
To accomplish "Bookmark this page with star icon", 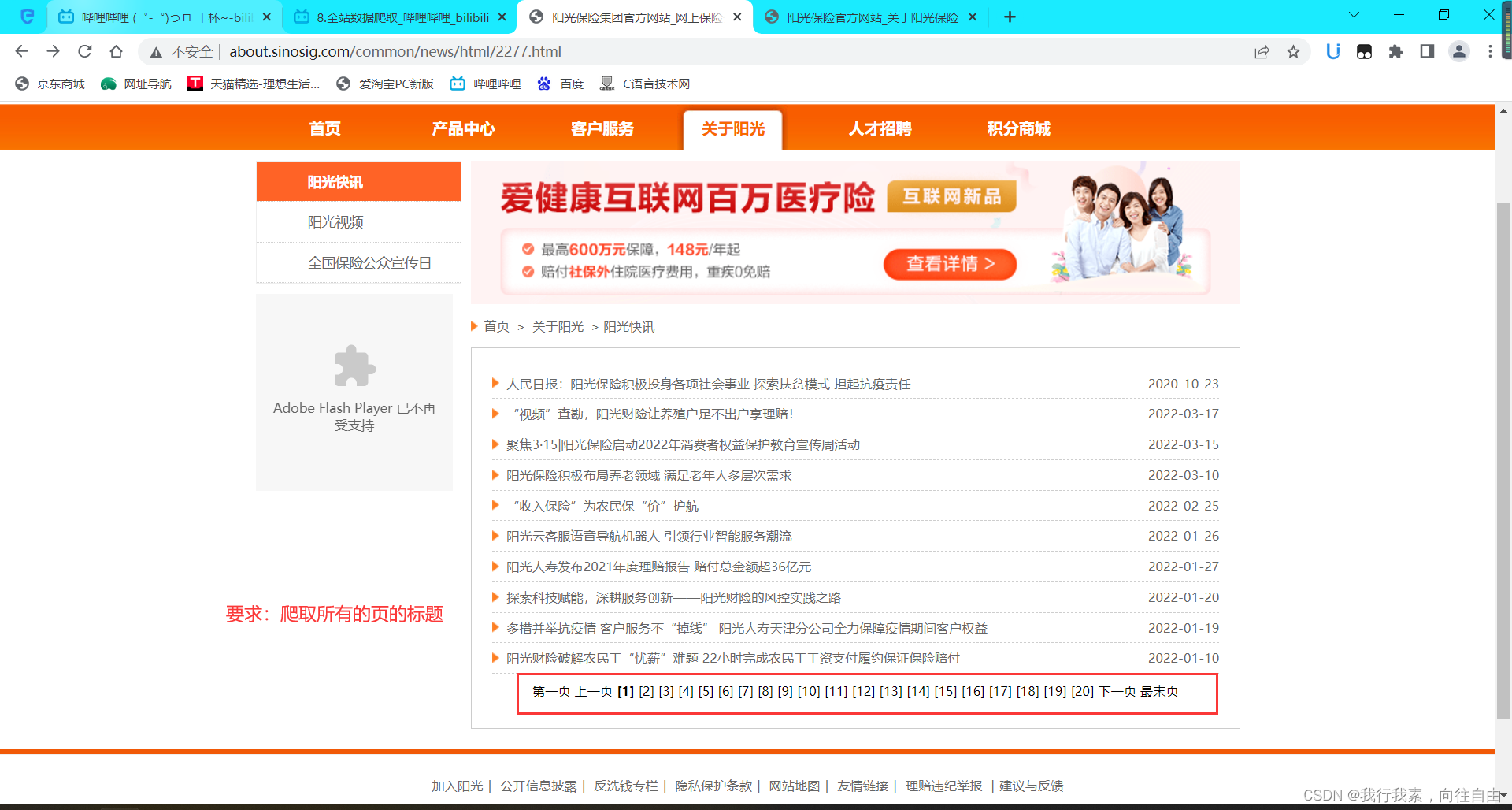I will (1293, 51).
